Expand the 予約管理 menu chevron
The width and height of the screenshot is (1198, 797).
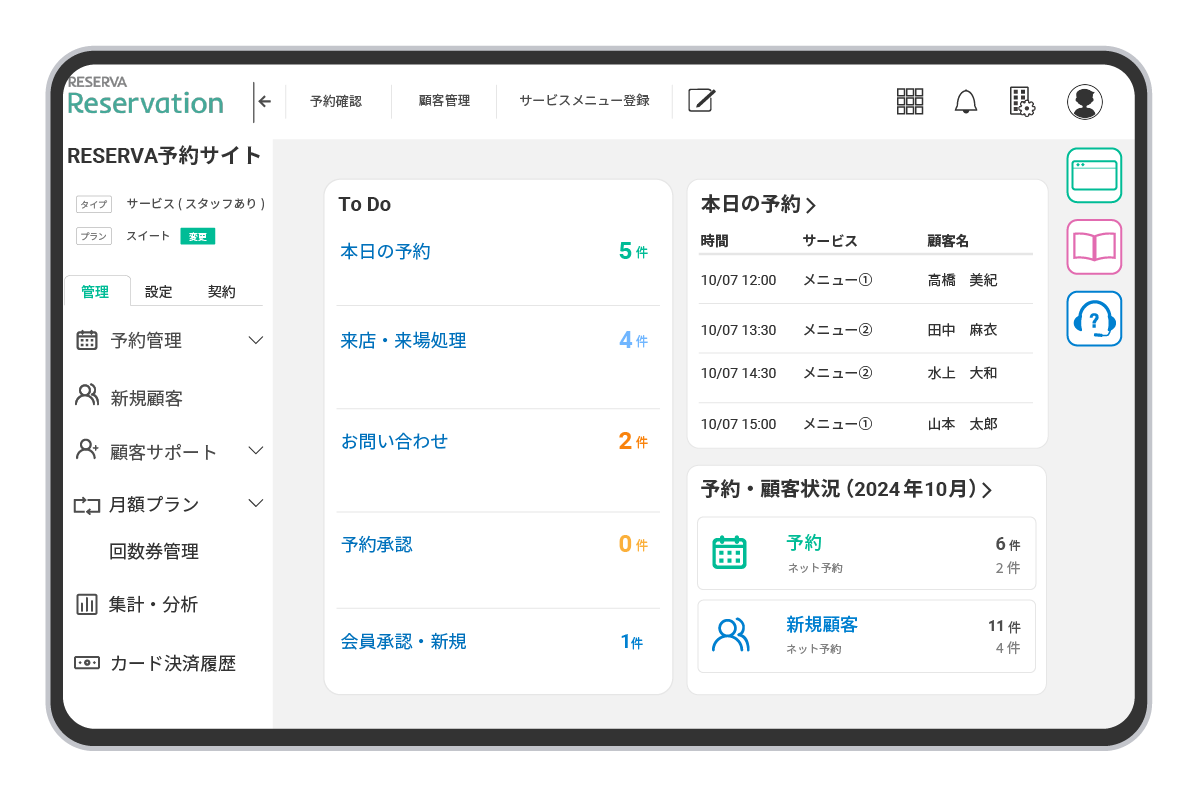click(x=255, y=340)
